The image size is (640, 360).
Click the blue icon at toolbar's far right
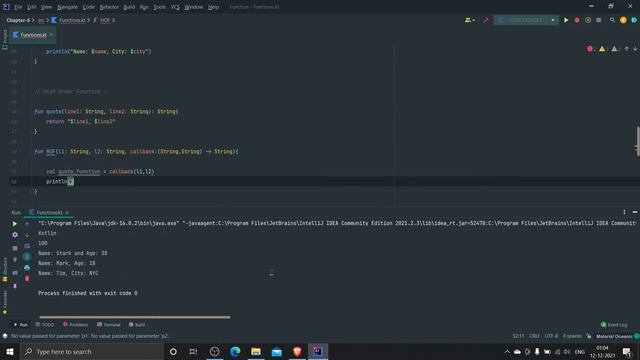634,20
